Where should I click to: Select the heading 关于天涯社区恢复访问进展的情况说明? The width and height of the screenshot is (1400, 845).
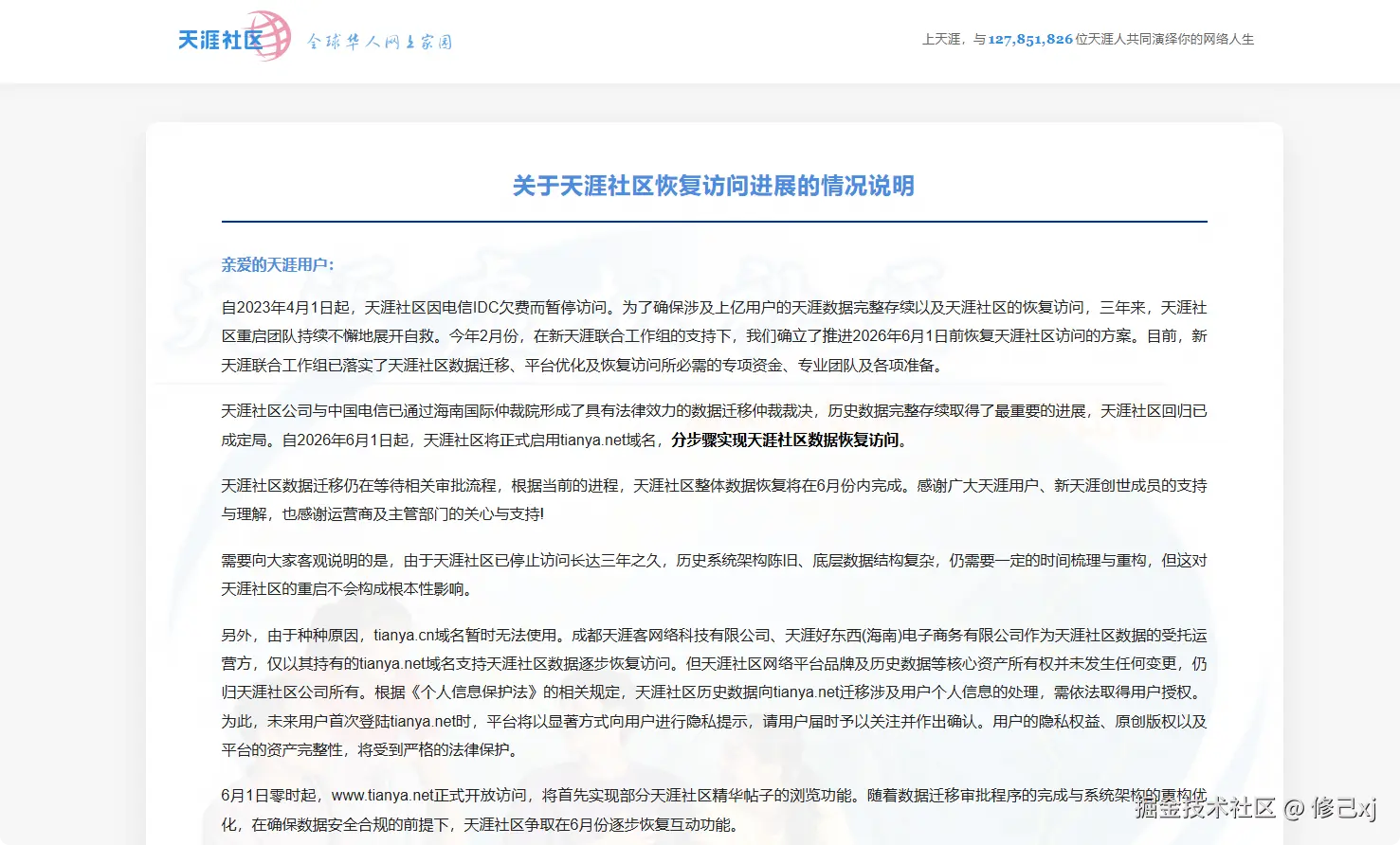point(714,186)
